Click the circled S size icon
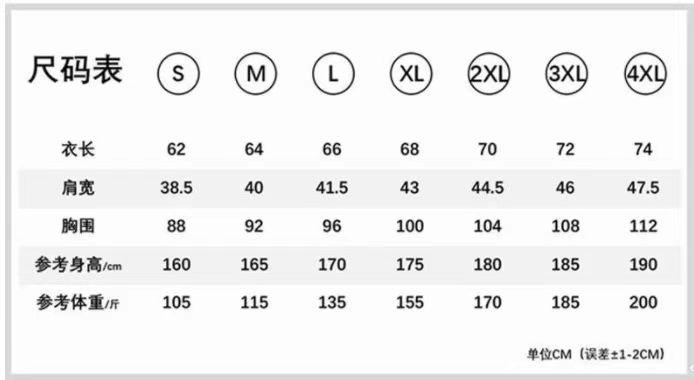 [178, 73]
